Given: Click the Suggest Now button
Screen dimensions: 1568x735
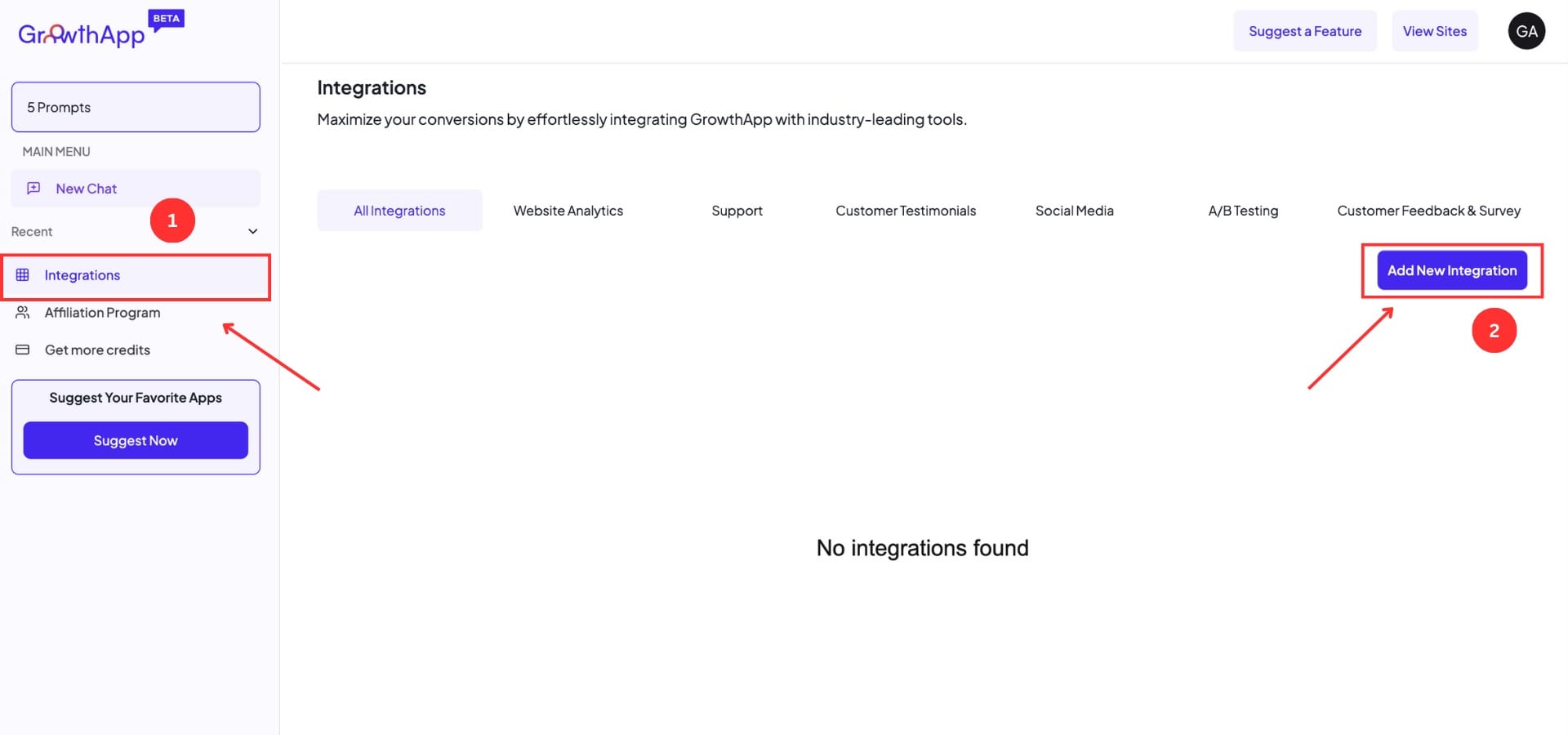Looking at the screenshot, I should point(136,440).
